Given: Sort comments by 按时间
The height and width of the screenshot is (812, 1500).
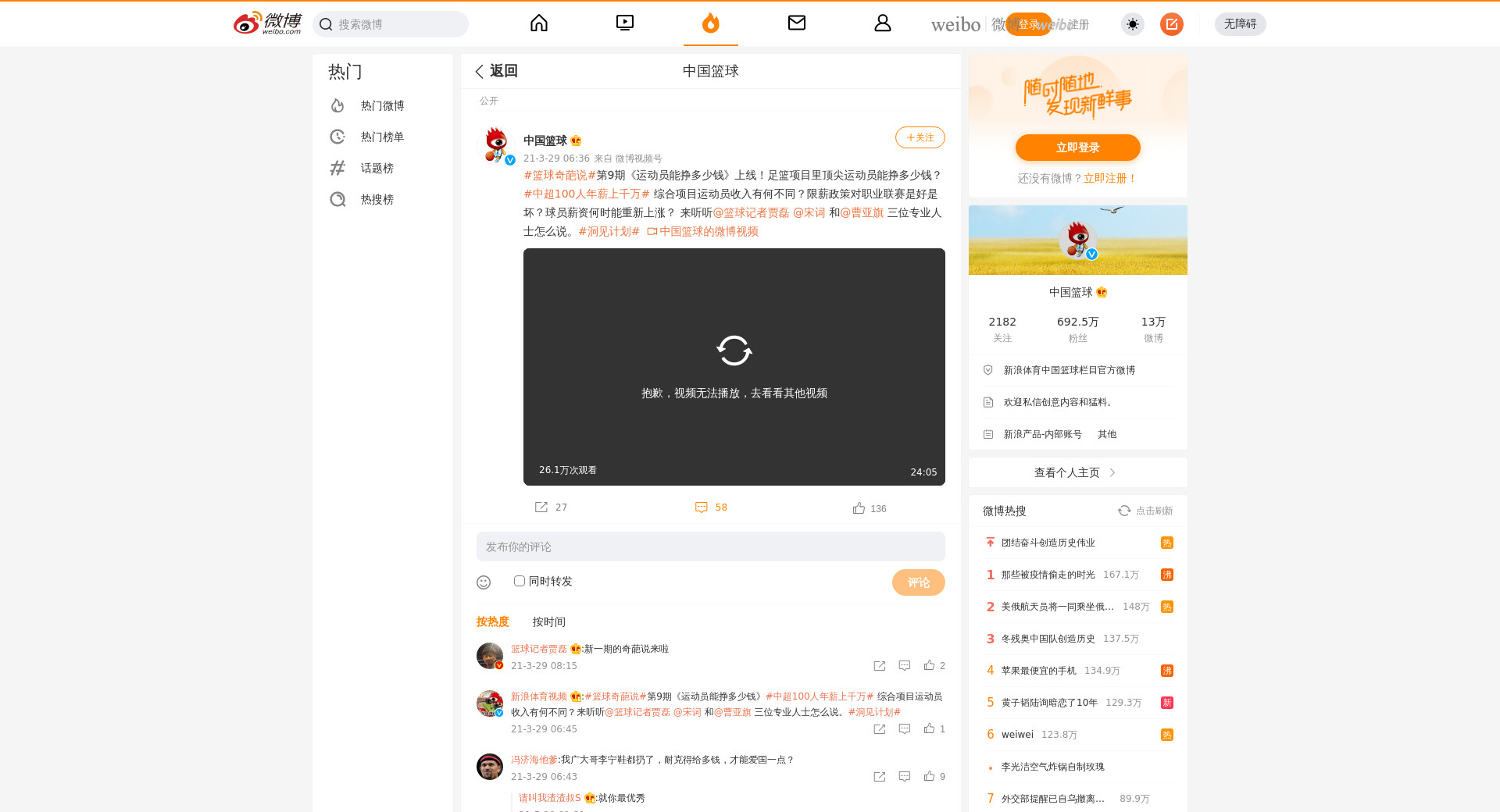Looking at the screenshot, I should tap(548, 622).
